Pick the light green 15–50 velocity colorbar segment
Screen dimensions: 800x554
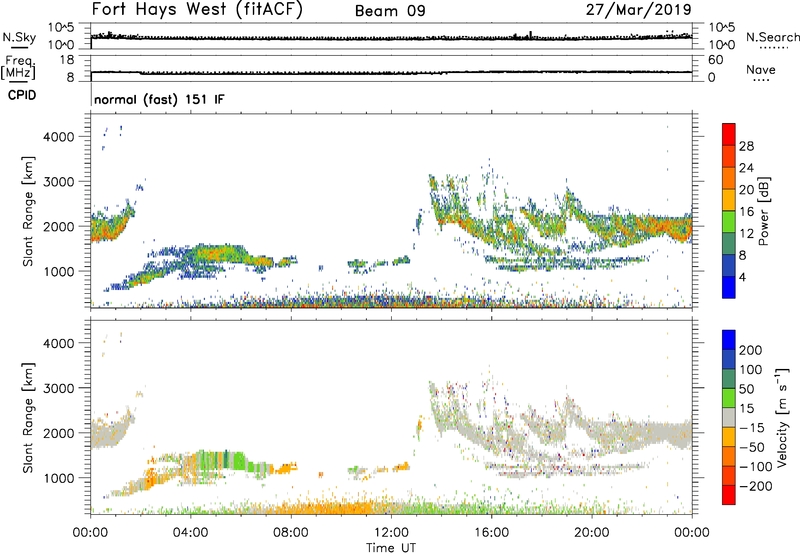(x=729, y=397)
